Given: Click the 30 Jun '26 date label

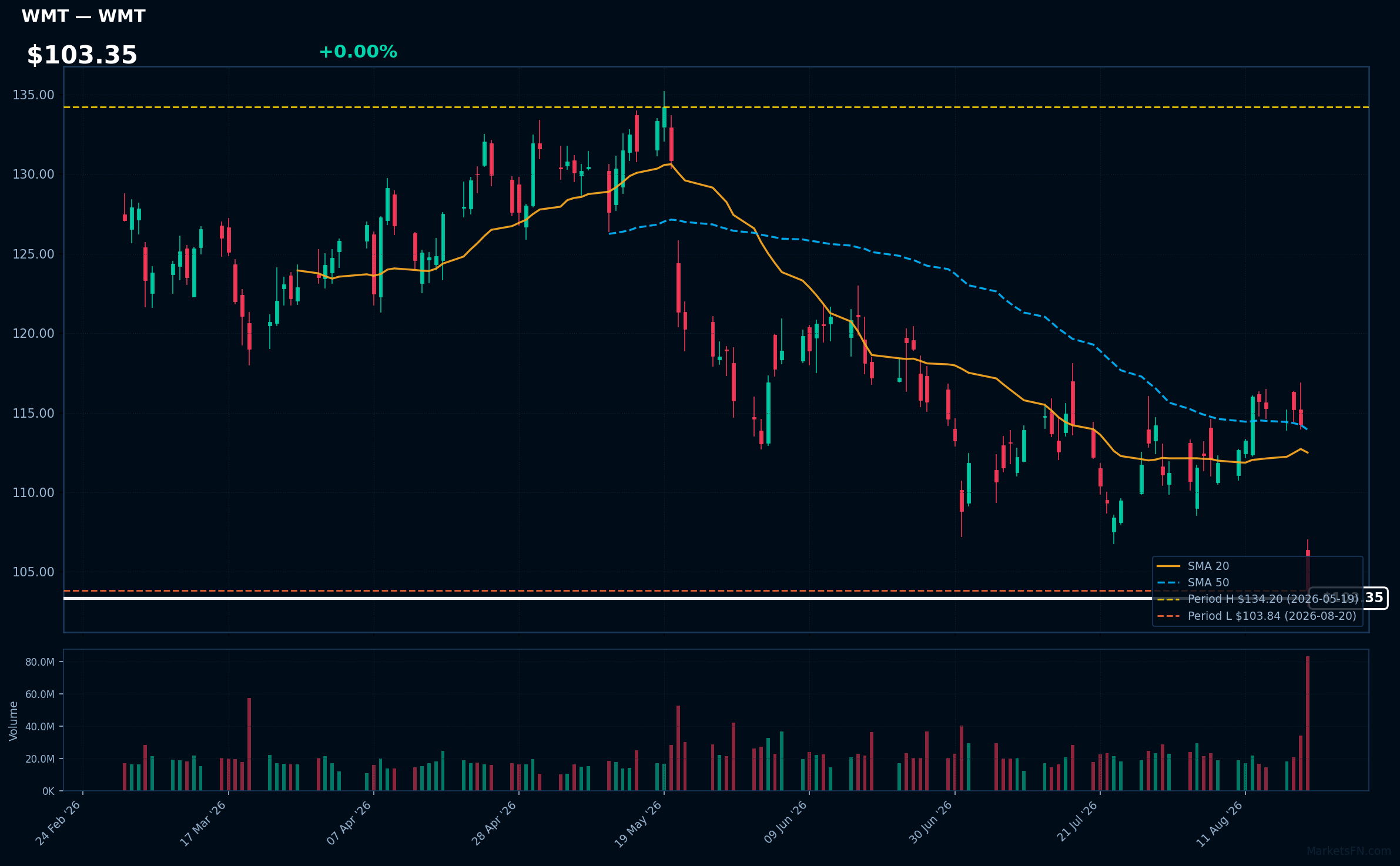Looking at the screenshot, I should click(x=931, y=823).
